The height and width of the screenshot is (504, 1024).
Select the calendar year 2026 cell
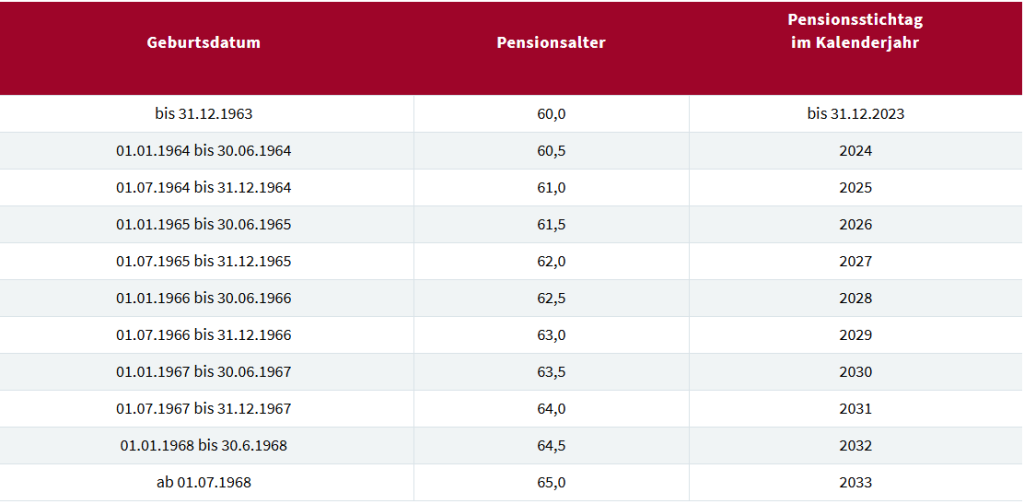pos(856,225)
